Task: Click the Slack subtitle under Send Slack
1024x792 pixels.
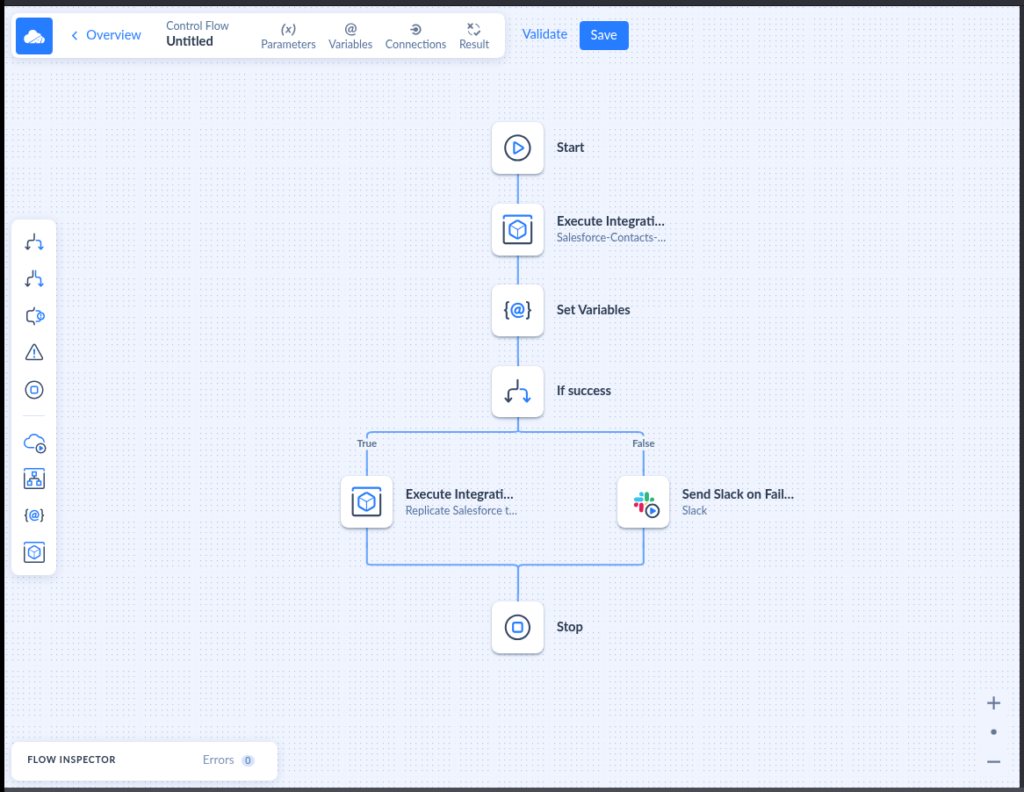Action: pos(694,511)
